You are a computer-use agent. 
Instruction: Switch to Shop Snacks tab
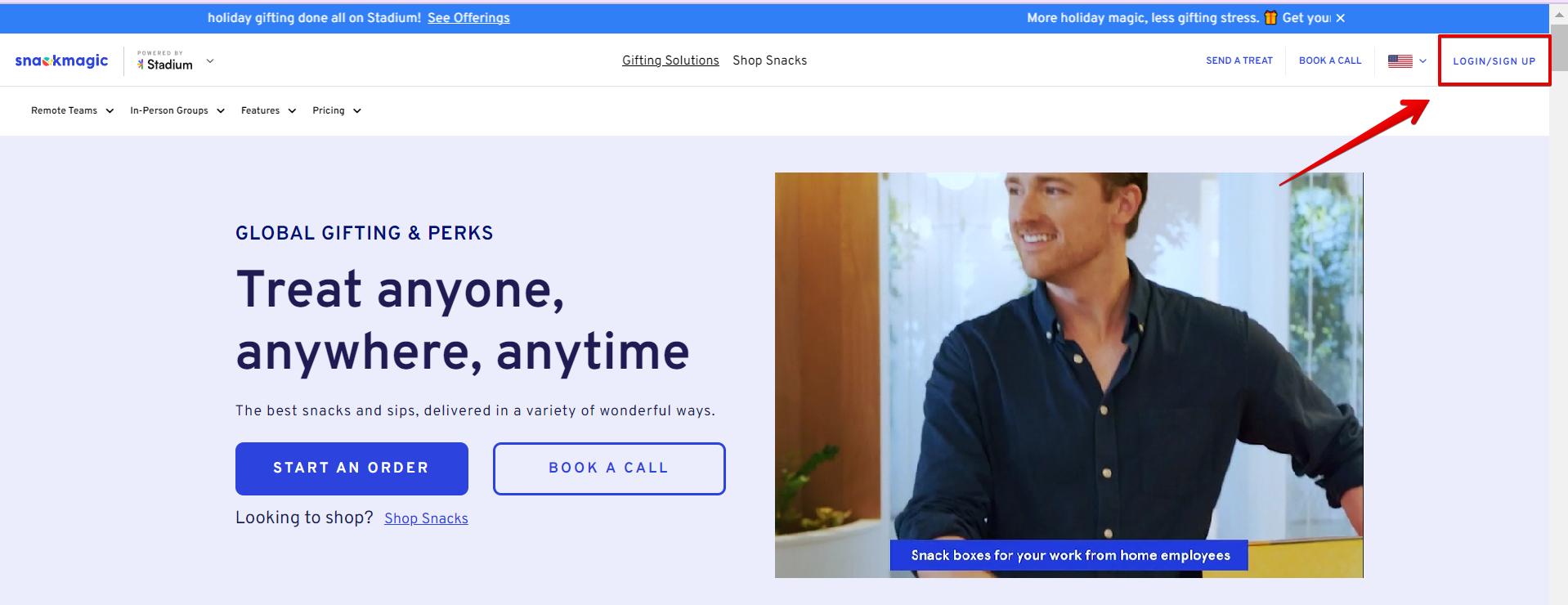pos(769,60)
